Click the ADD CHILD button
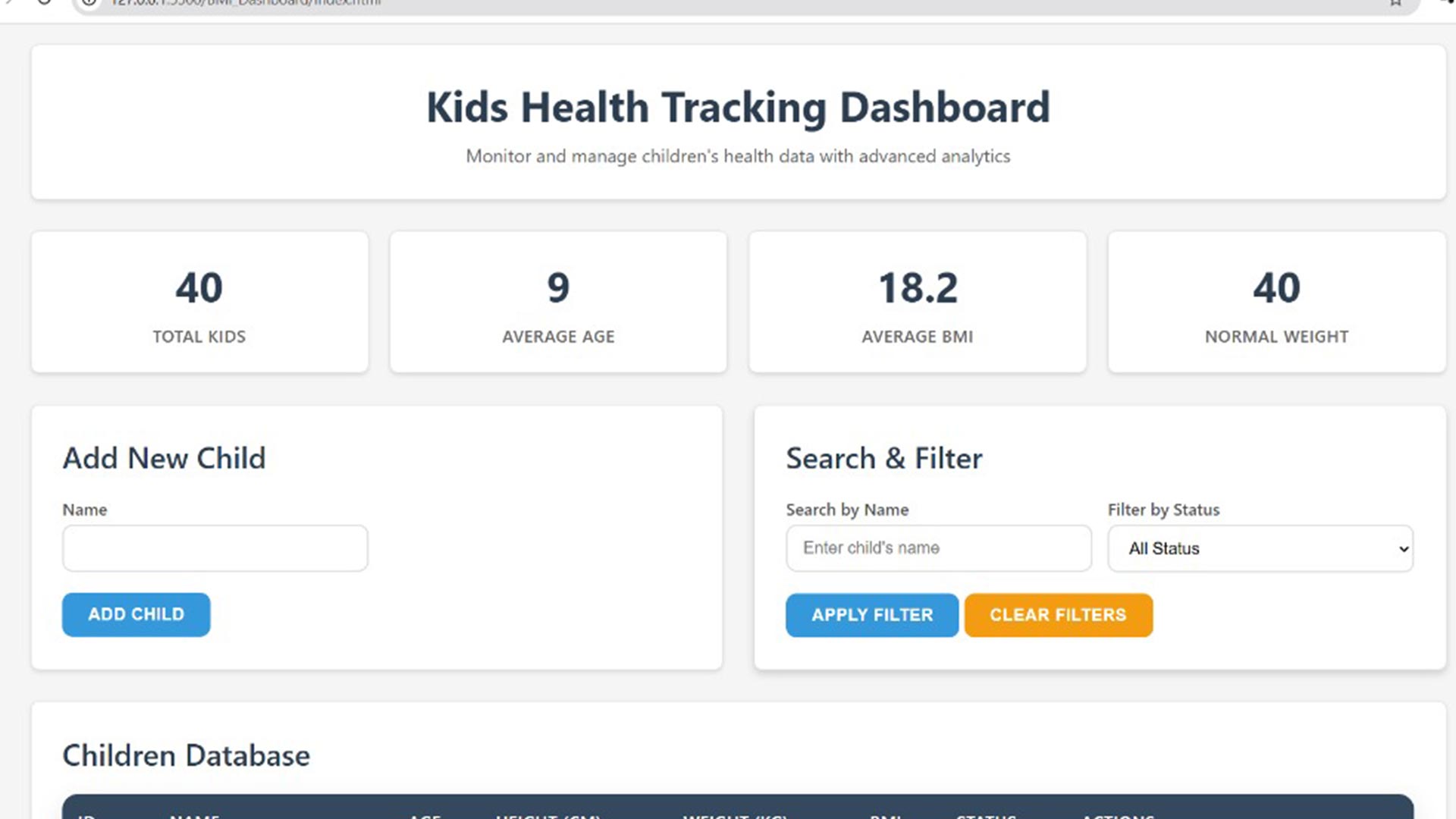This screenshot has height=819, width=1456. [136, 614]
